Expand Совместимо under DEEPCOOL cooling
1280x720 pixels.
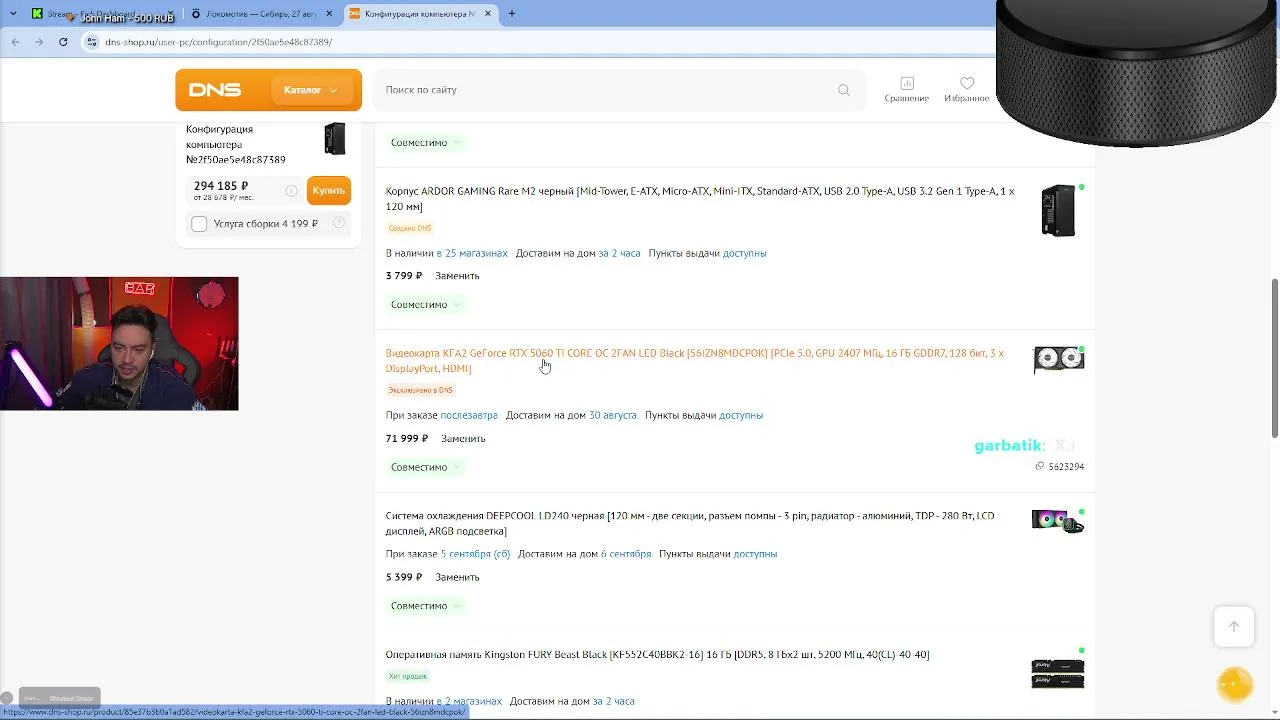425,606
